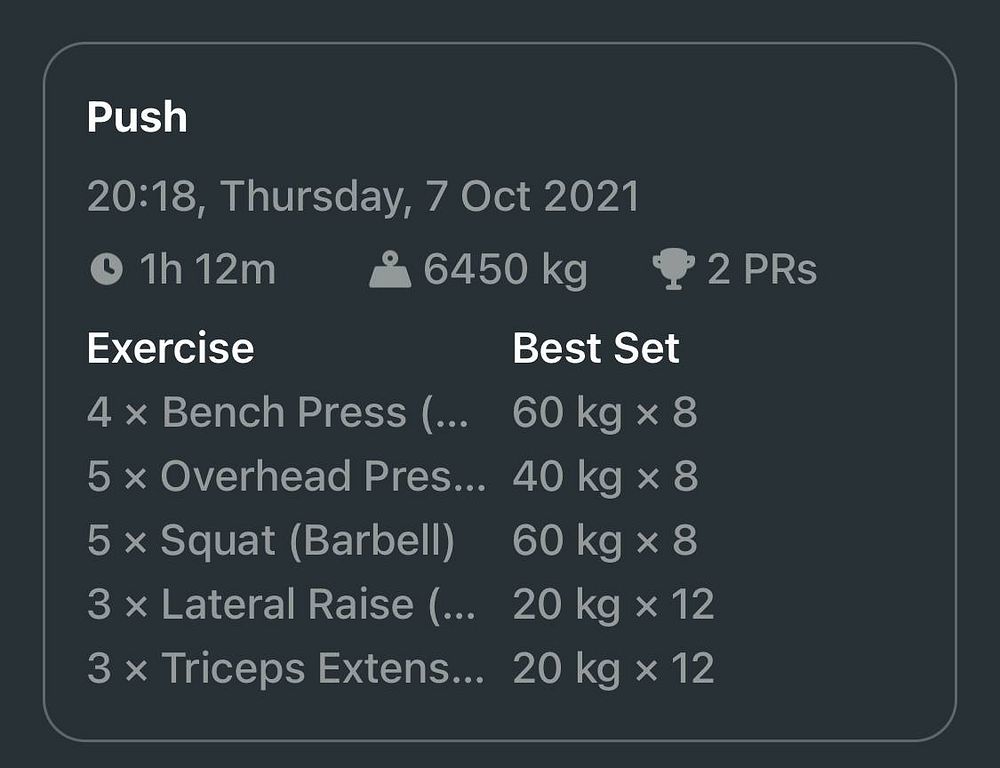Click the weight volume icon

[390, 269]
